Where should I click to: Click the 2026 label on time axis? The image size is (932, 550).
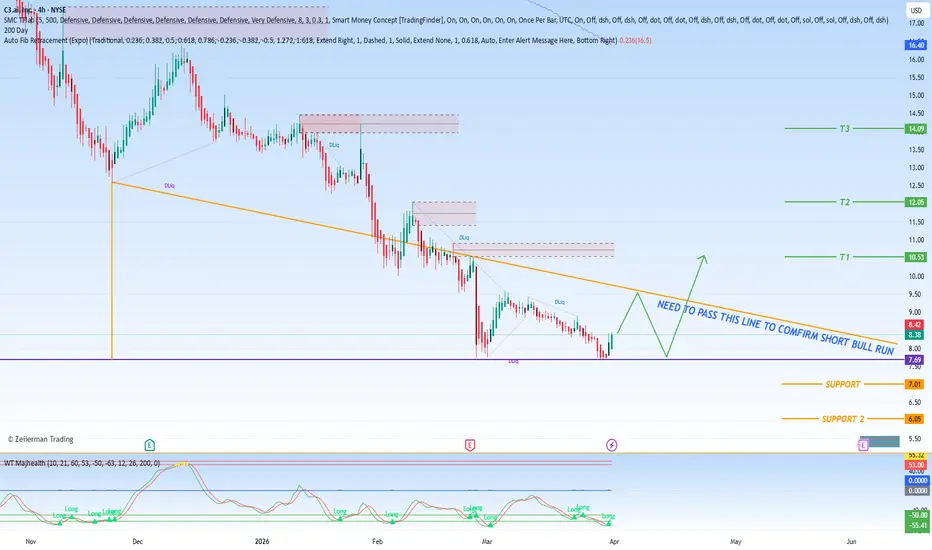[262, 542]
